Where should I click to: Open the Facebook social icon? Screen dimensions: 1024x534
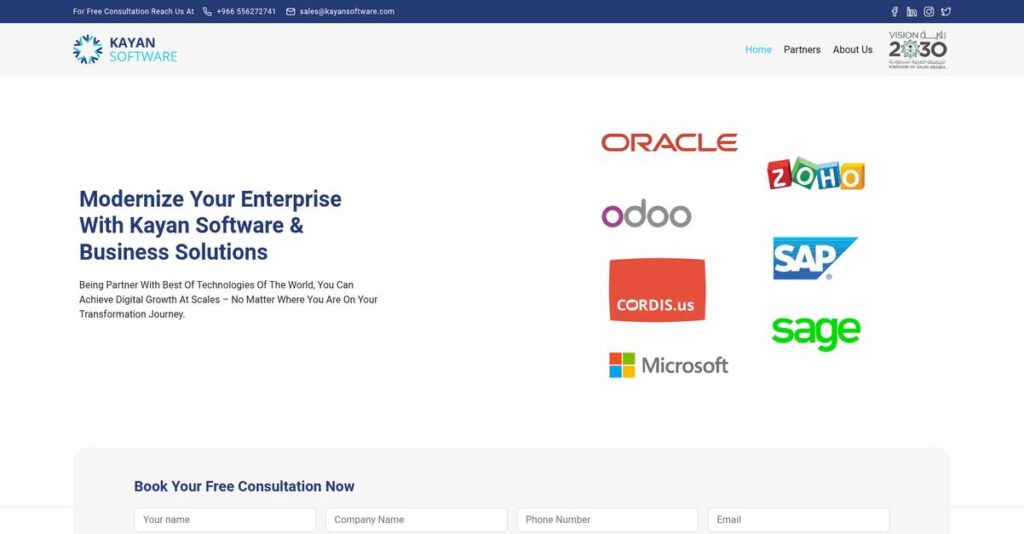coord(895,12)
